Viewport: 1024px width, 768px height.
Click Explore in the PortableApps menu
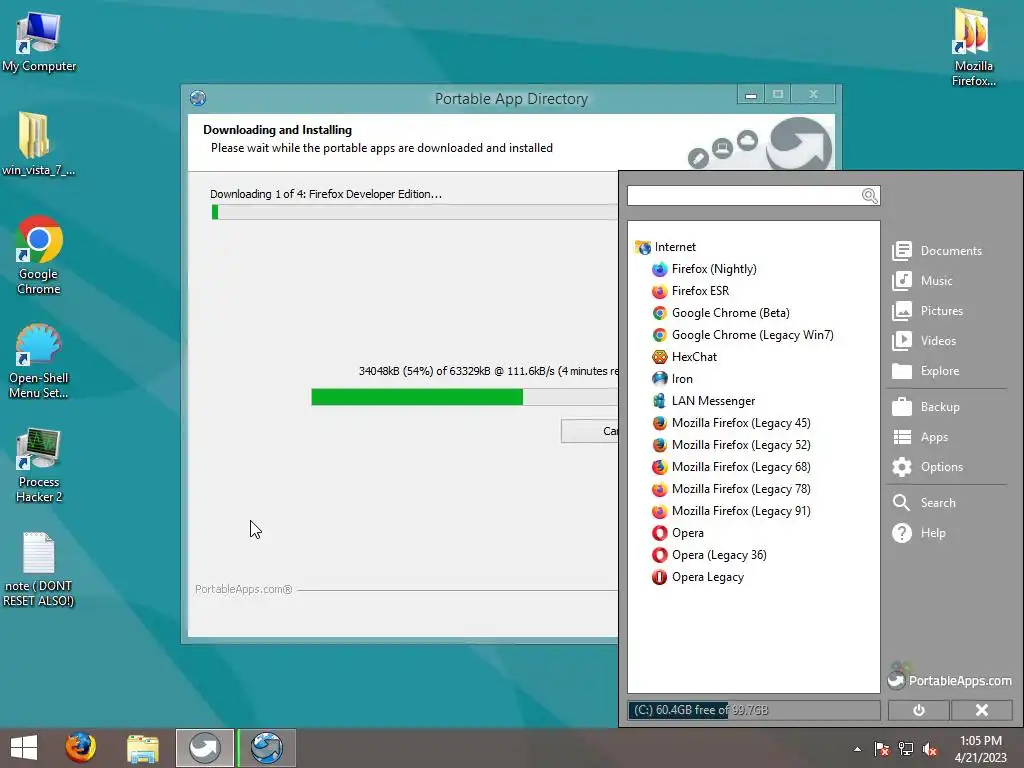pos(925,371)
